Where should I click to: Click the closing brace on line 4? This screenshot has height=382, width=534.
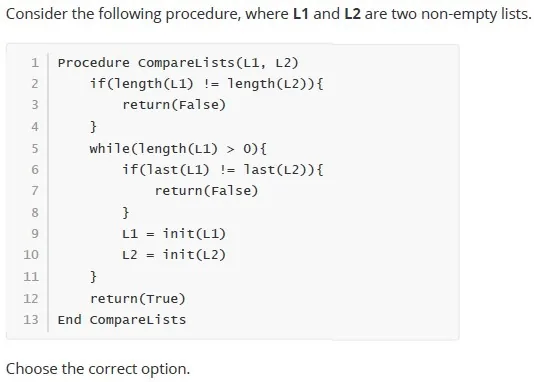(x=93, y=127)
